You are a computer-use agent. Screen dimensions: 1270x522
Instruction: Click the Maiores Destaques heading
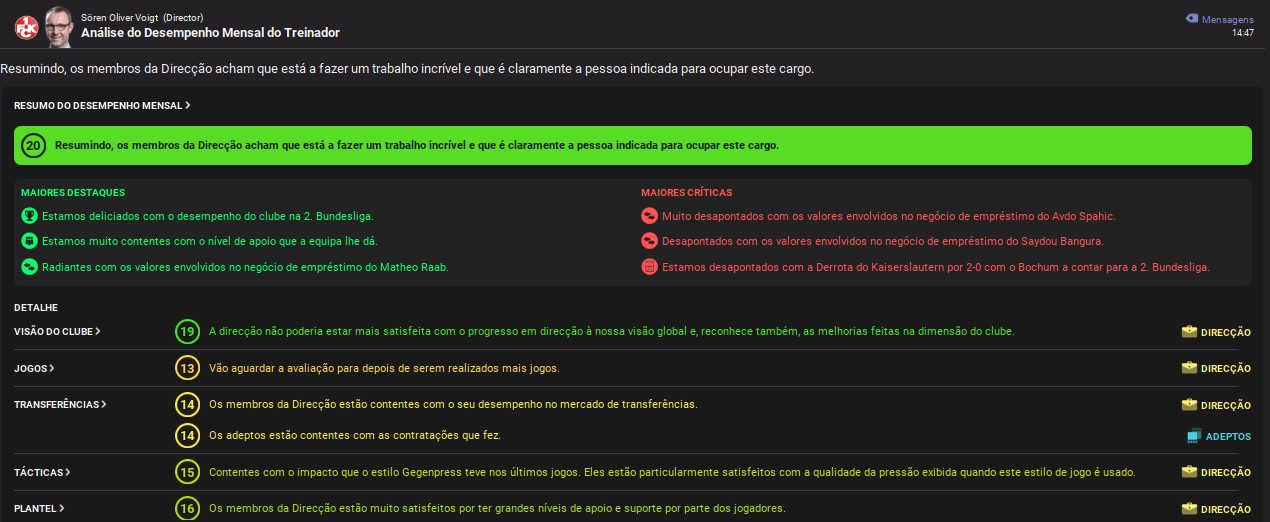pyautogui.click(x=73, y=192)
